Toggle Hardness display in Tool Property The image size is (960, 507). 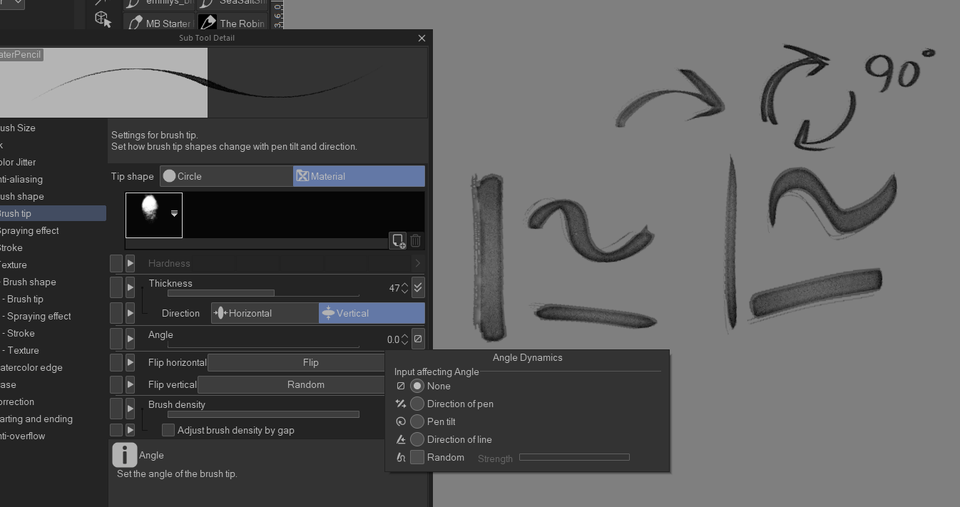[116, 263]
